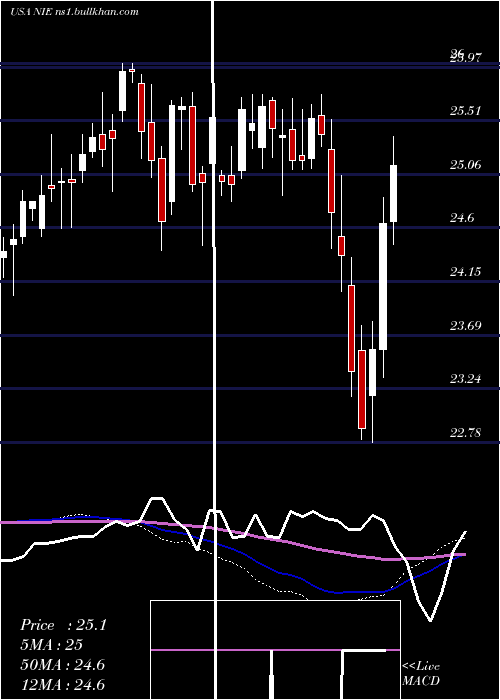Image resolution: width=500 pixels, height=700 pixels.
Task: Click the 25.51 price axis label
Action: click(466, 111)
